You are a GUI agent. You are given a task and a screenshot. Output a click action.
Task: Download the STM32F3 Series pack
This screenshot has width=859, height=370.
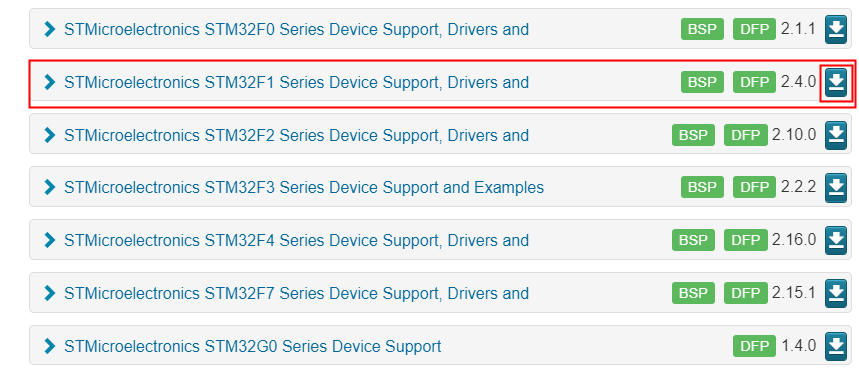pyautogui.click(x=836, y=187)
